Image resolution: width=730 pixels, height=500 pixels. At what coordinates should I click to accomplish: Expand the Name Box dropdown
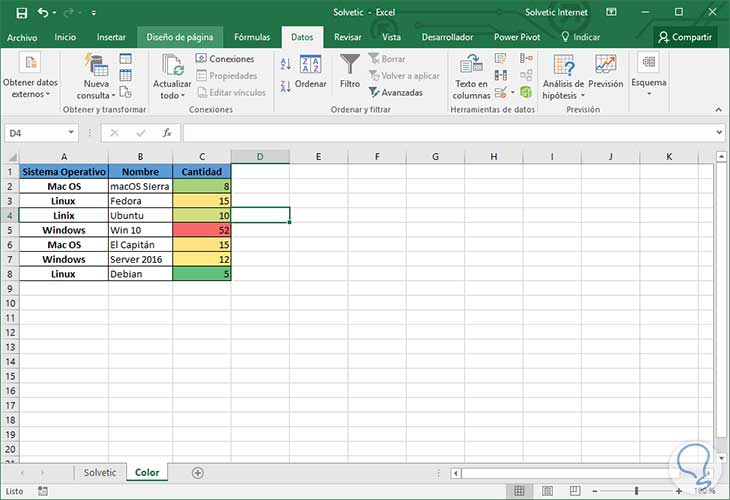71,133
